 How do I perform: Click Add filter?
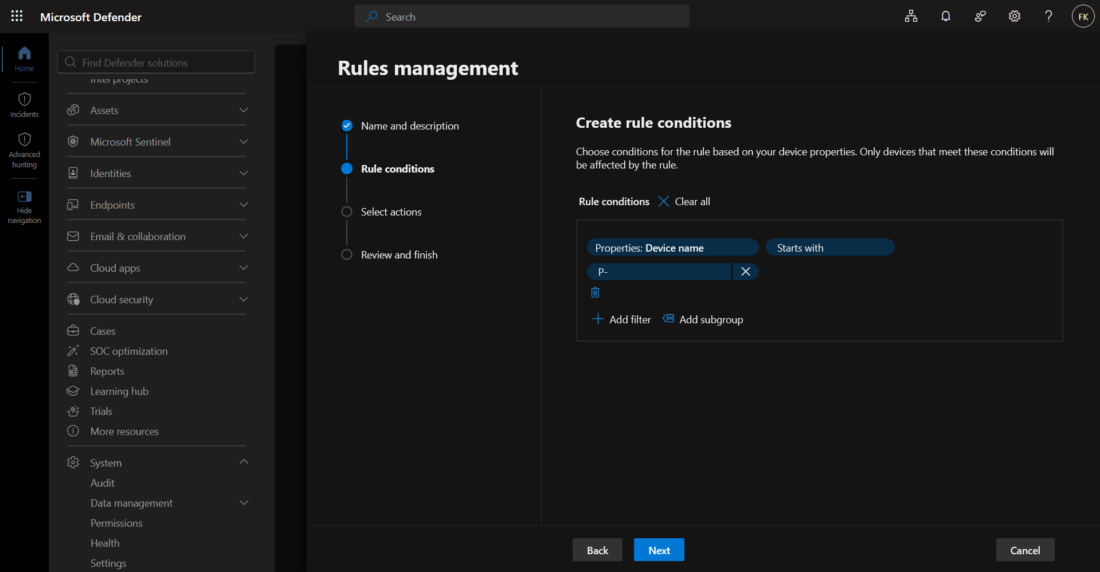point(622,319)
